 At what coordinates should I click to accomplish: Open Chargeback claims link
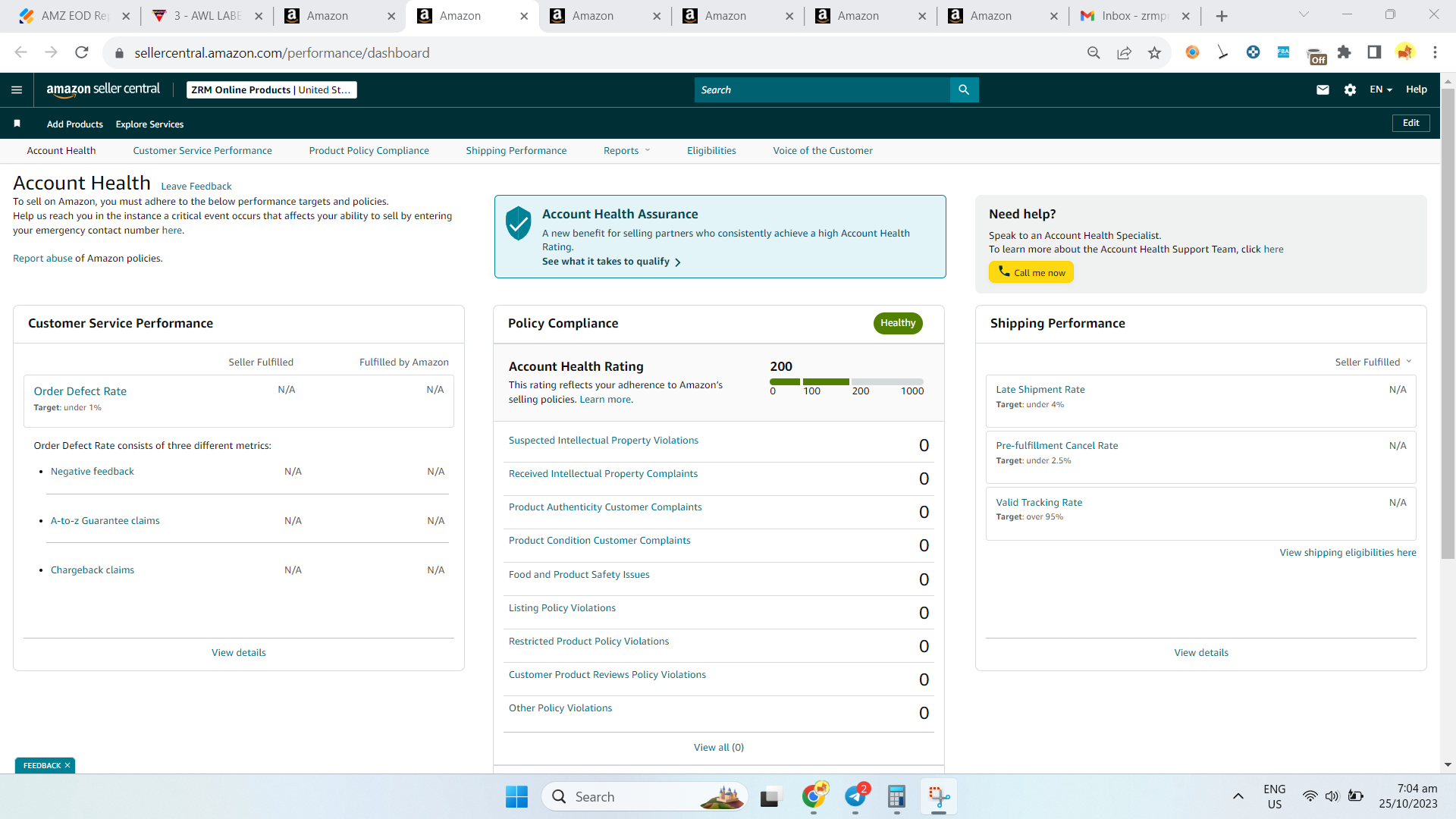(x=93, y=570)
